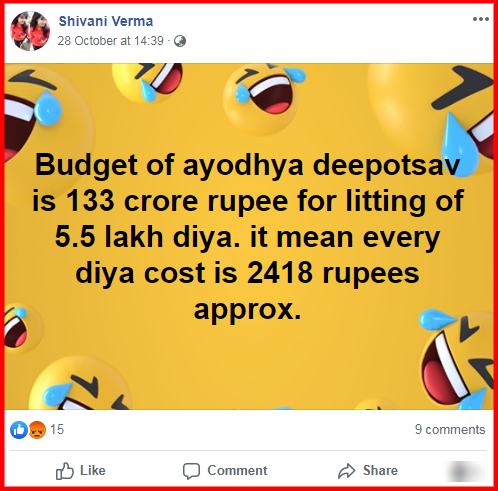Click the word 'Budget' in the post image

[x=87, y=165]
